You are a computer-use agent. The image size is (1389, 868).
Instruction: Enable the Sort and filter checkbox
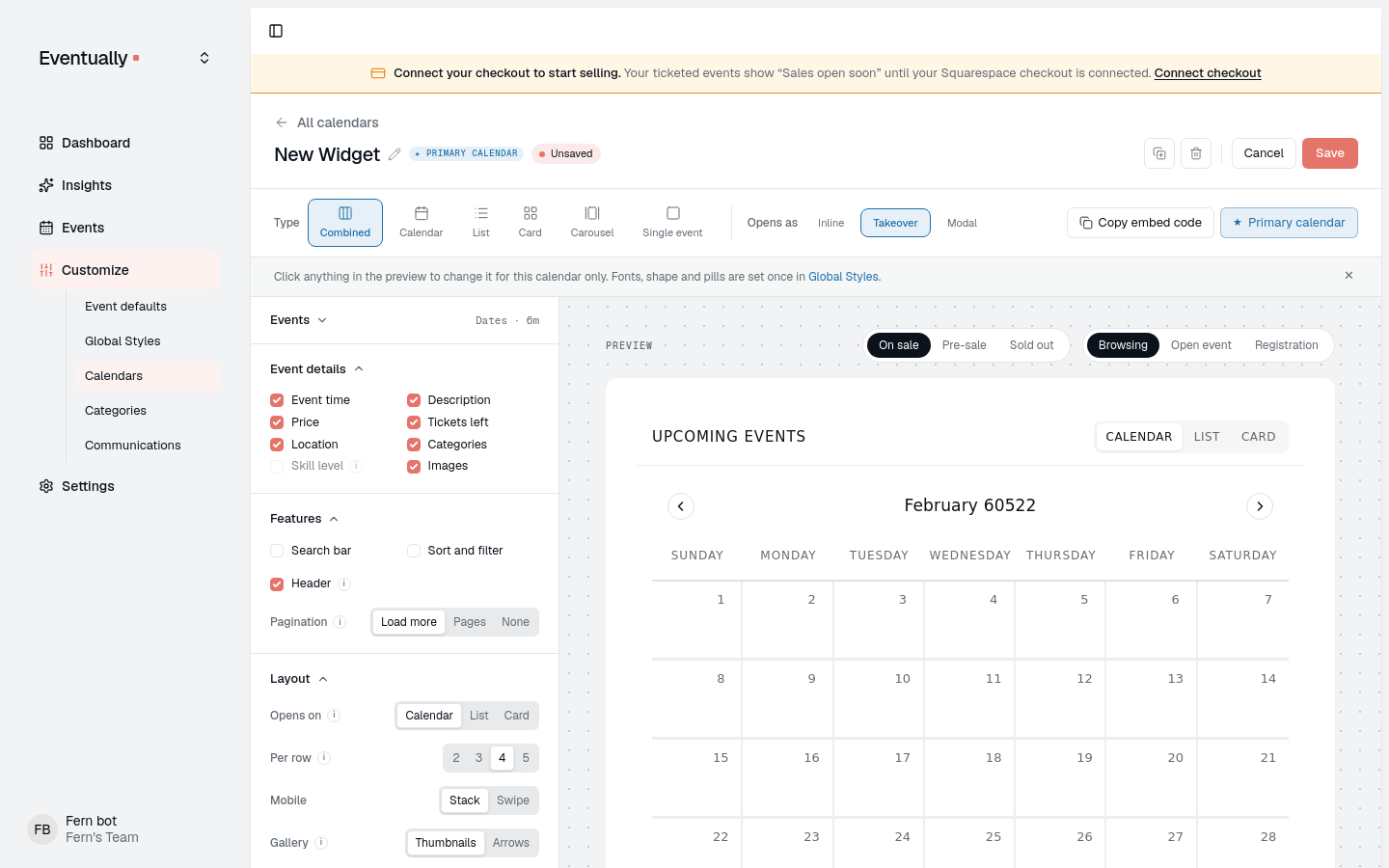point(414,551)
